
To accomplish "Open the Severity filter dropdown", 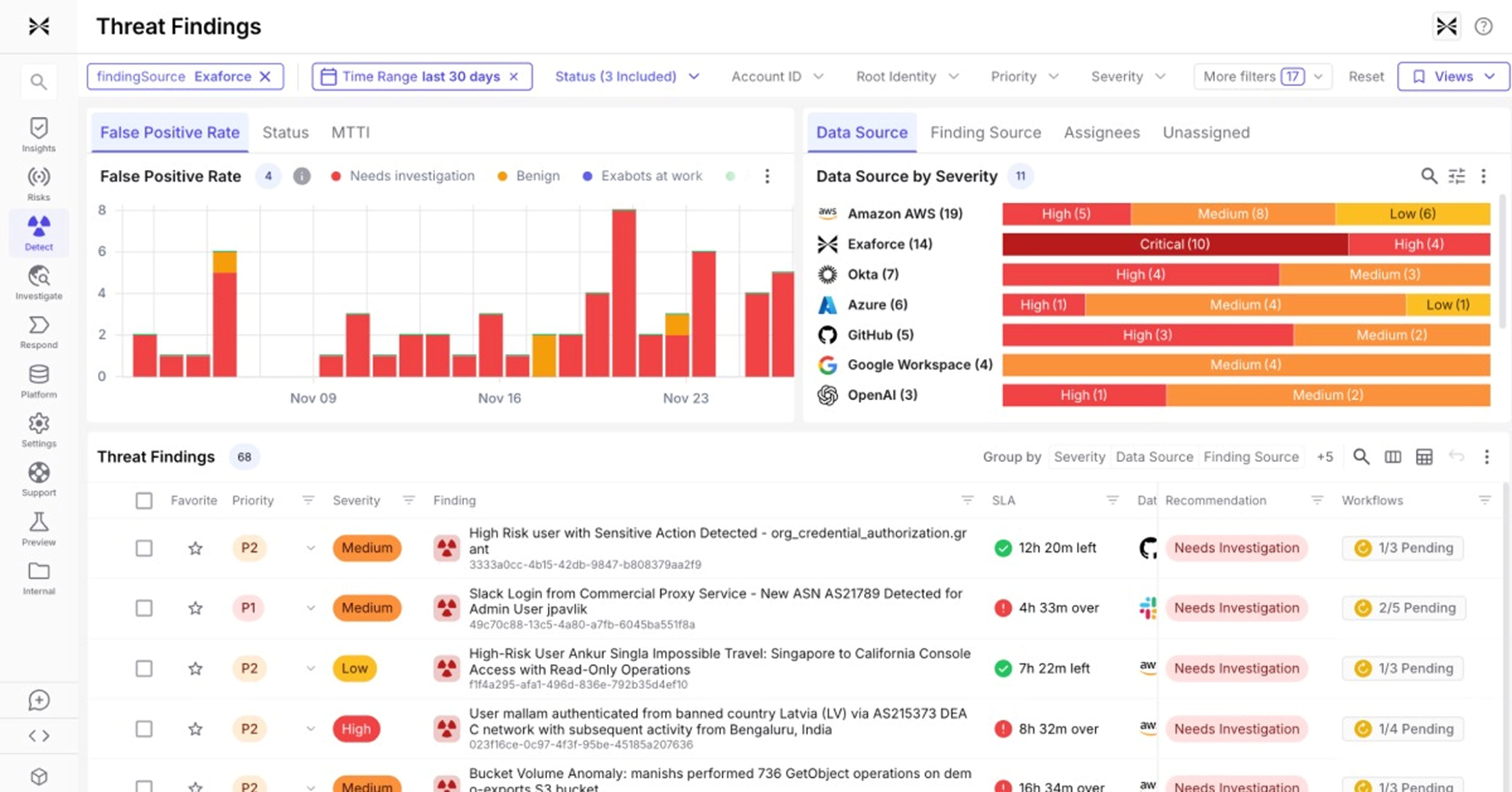I will pos(1127,76).
